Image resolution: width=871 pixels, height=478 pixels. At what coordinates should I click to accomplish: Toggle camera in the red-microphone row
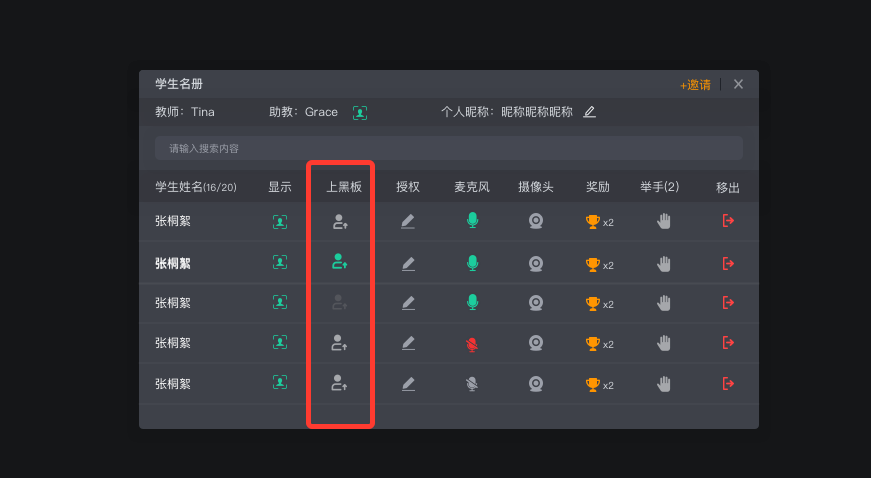point(535,343)
